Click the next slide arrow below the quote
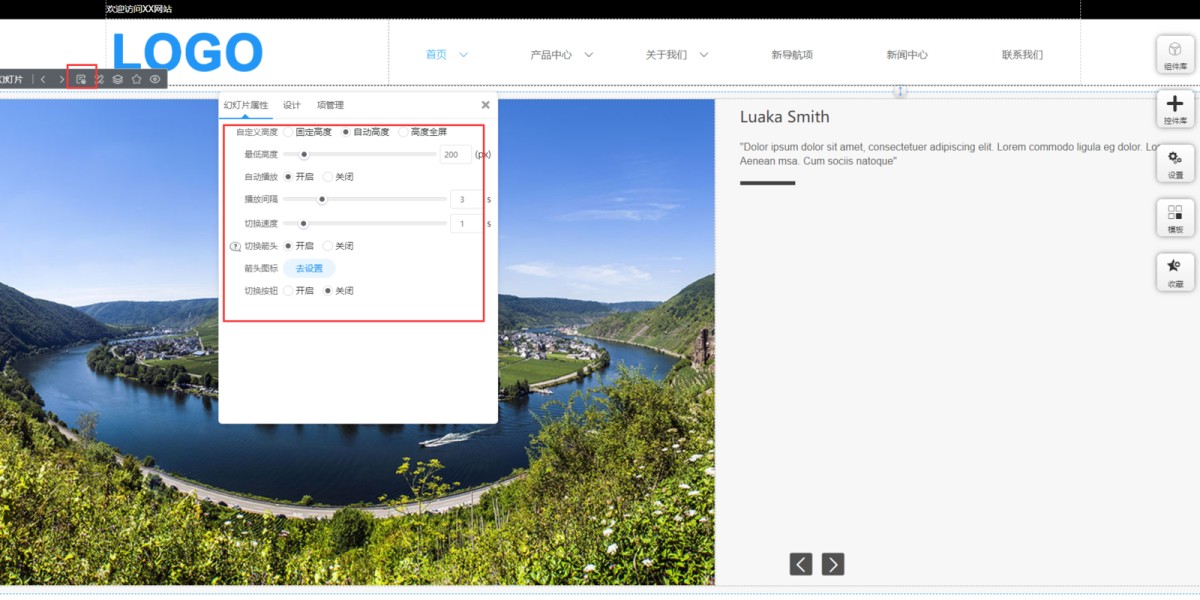1200x600 pixels. (x=833, y=564)
